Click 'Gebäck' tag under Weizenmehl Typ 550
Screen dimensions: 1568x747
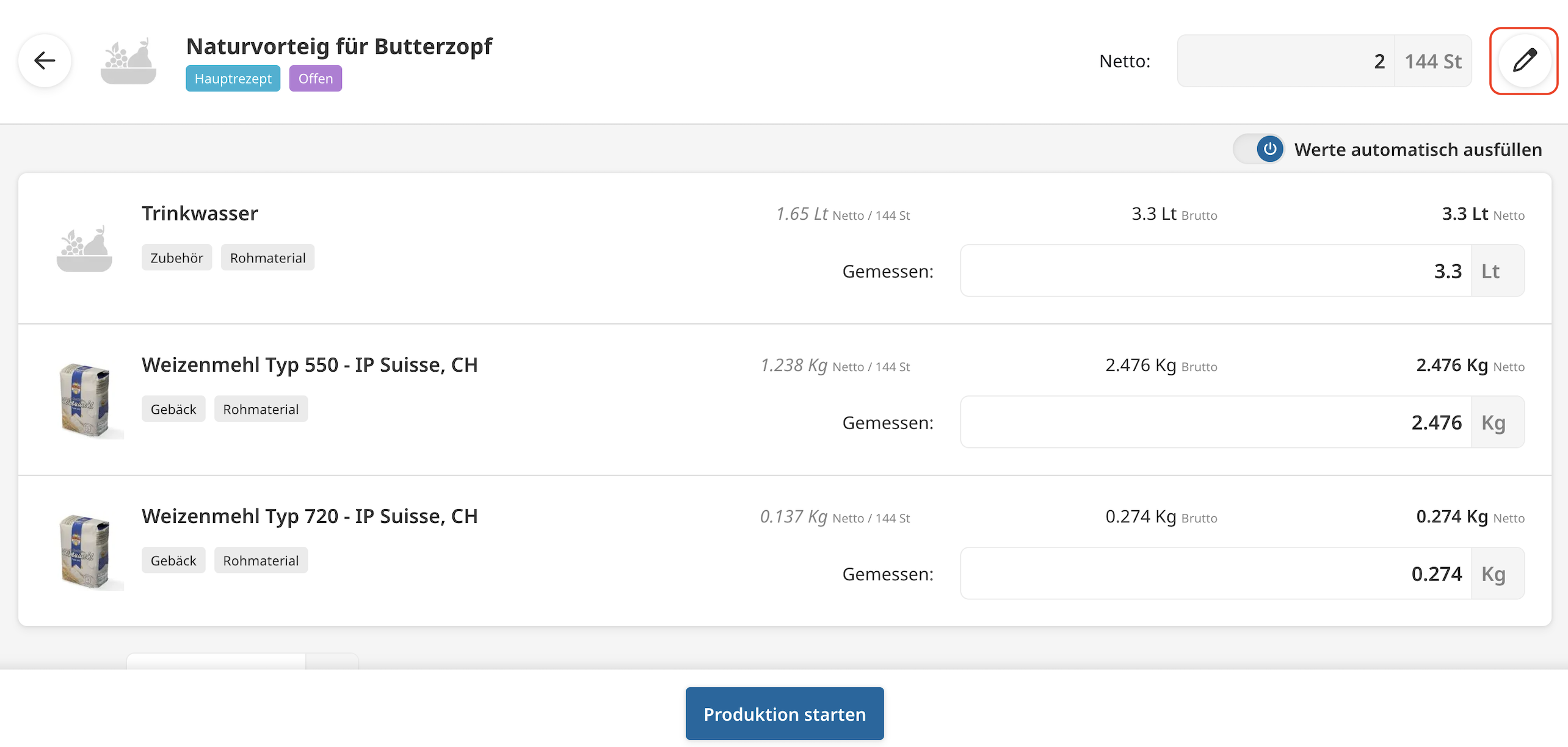click(x=173, y=410)
